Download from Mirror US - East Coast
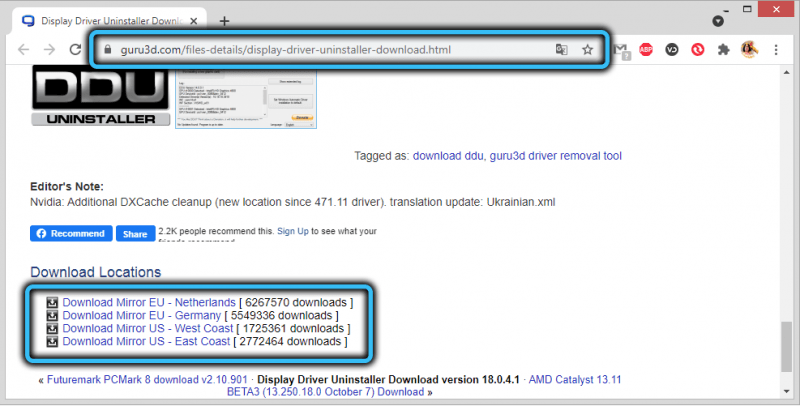The height and width of the screenshot is (406, 800). click(x=146, y=341)
